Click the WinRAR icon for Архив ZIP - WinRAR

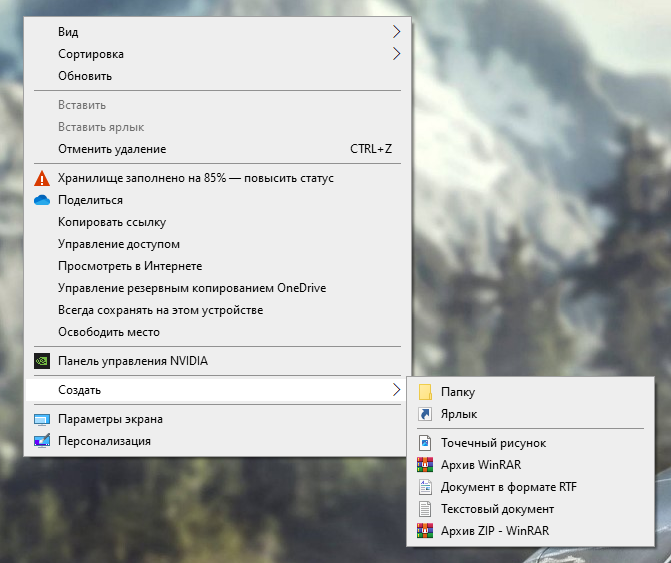pos(425,530)
